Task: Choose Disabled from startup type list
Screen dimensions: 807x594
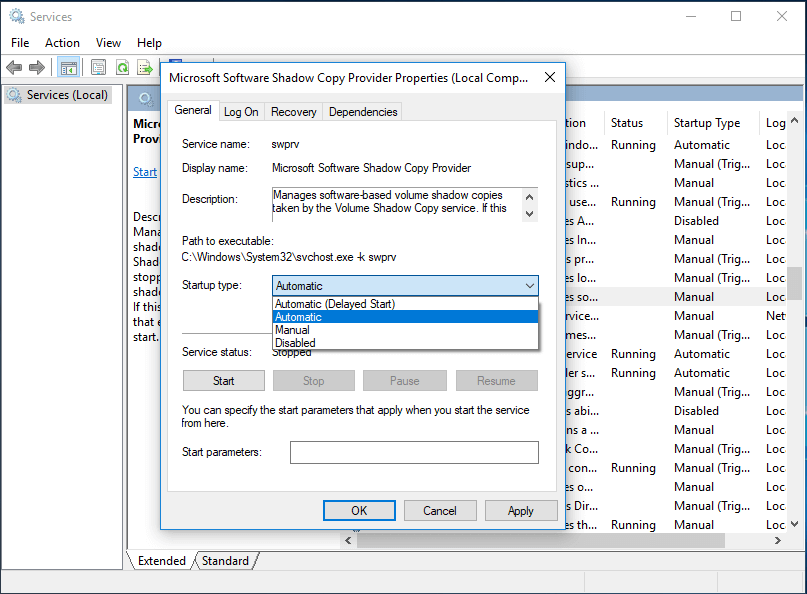Action: tap(405, 343)
